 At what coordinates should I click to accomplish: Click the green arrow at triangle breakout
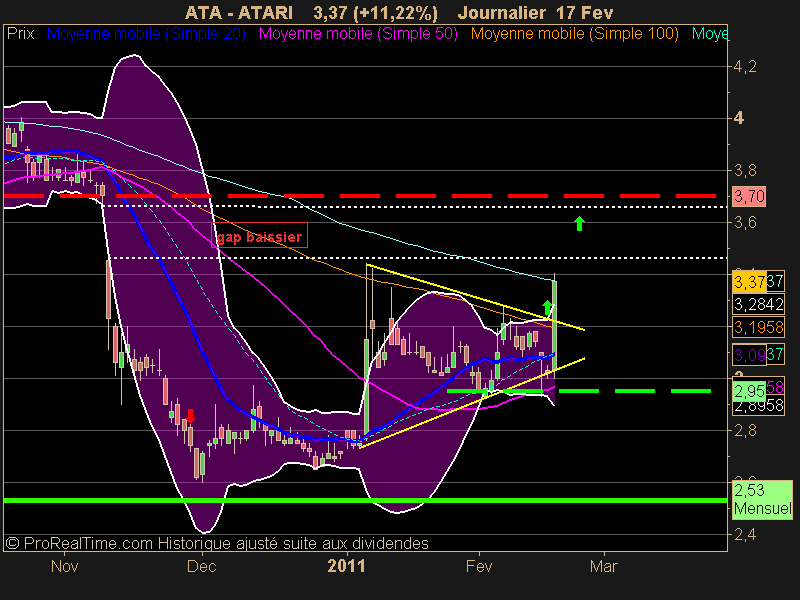coord(547,308)
